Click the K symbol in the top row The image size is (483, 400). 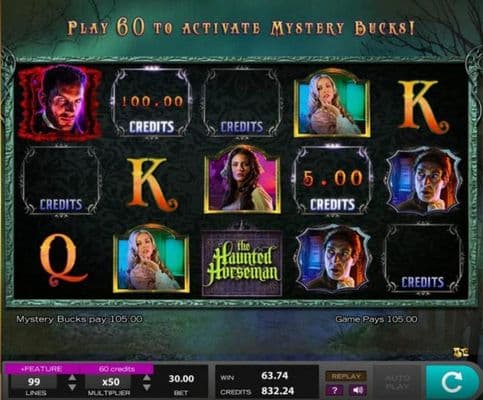[423, 105]
